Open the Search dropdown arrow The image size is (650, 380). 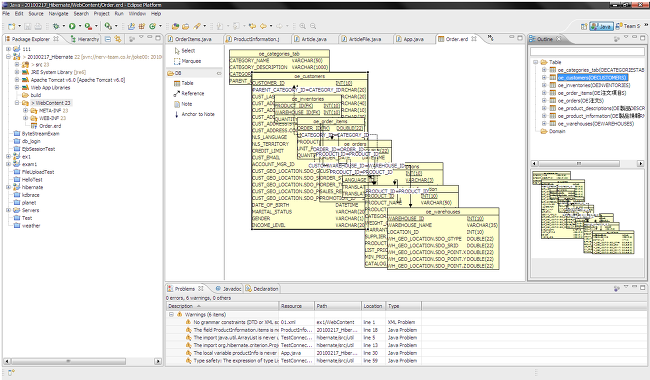[x=205, y=26]
